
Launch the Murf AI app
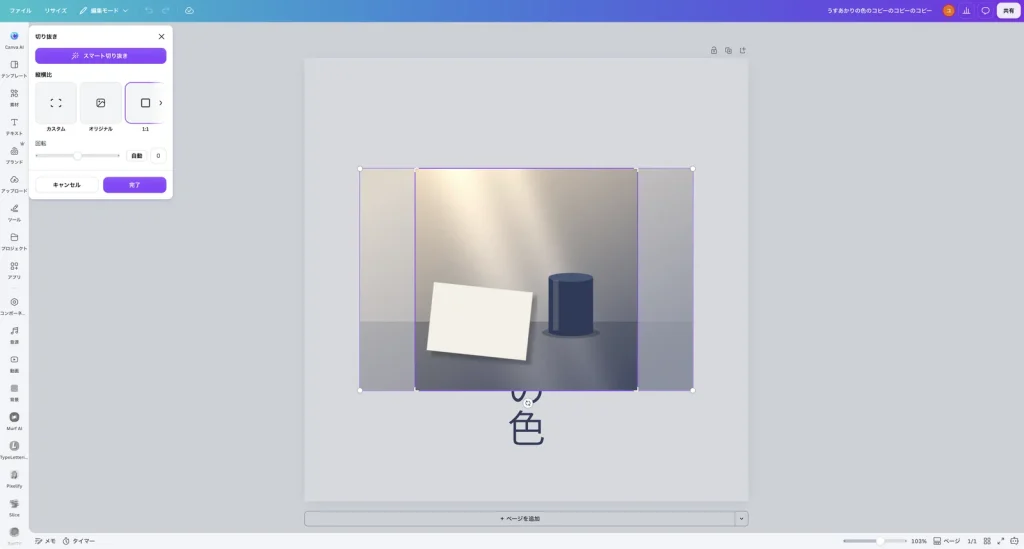coord(14,421)
